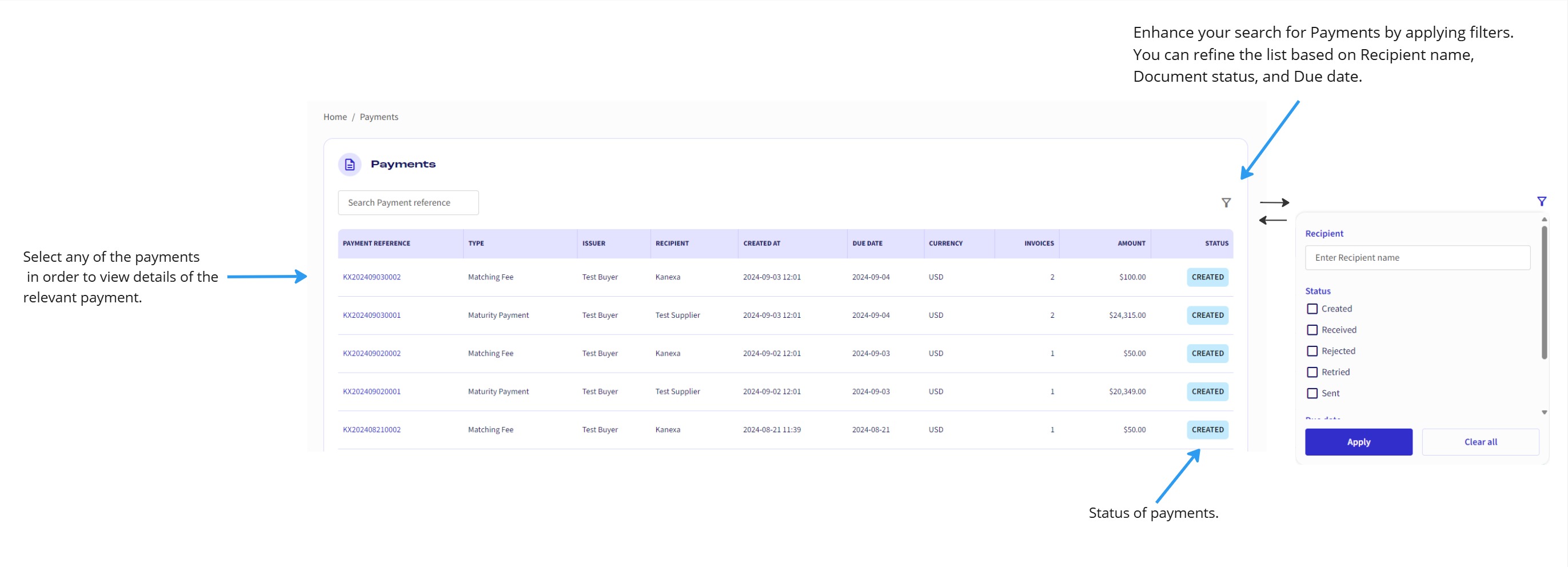Check the Rejected status filter
The image size is (1568, 567).
point(1312,350)
